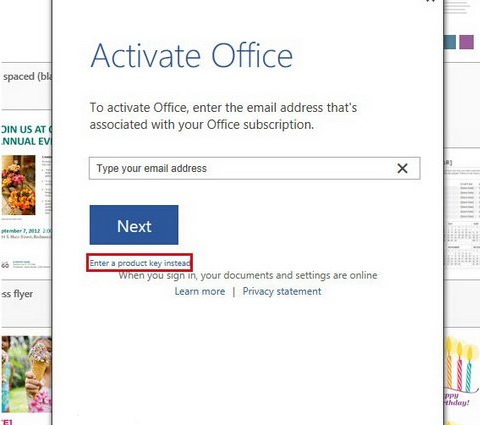Image resolution: width=480 pixels, height=425 pixels.
Task: Click the email address input field
Action: (x=254, y=168)
